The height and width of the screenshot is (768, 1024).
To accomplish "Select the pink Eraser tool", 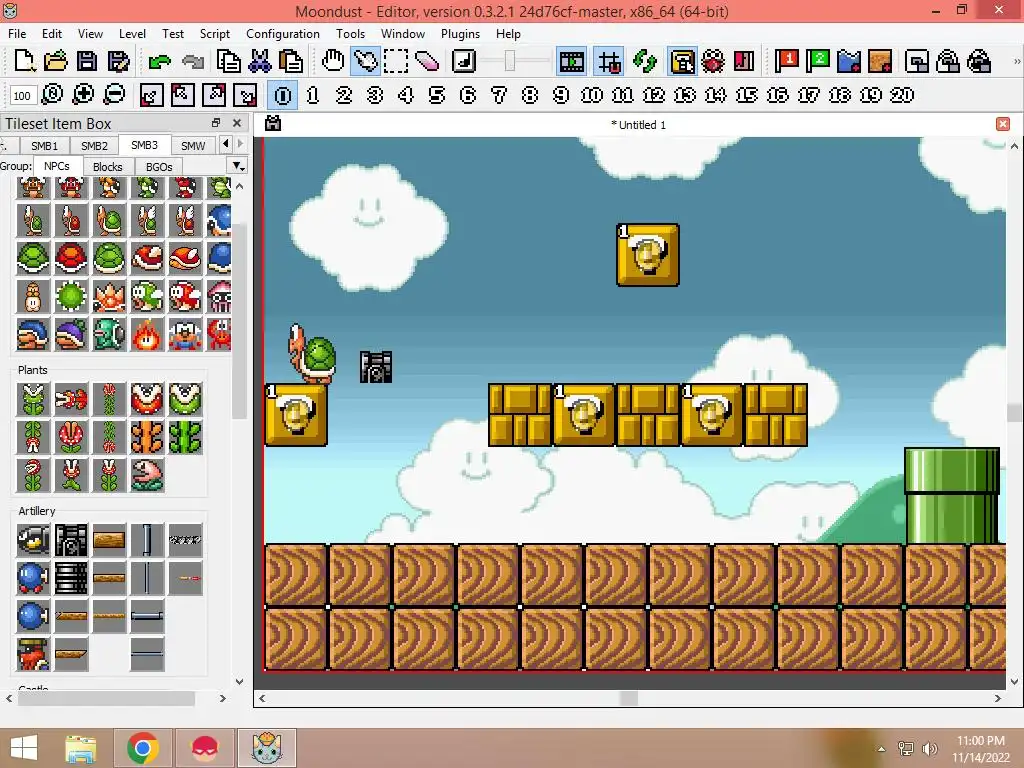I will coord(427,61).
